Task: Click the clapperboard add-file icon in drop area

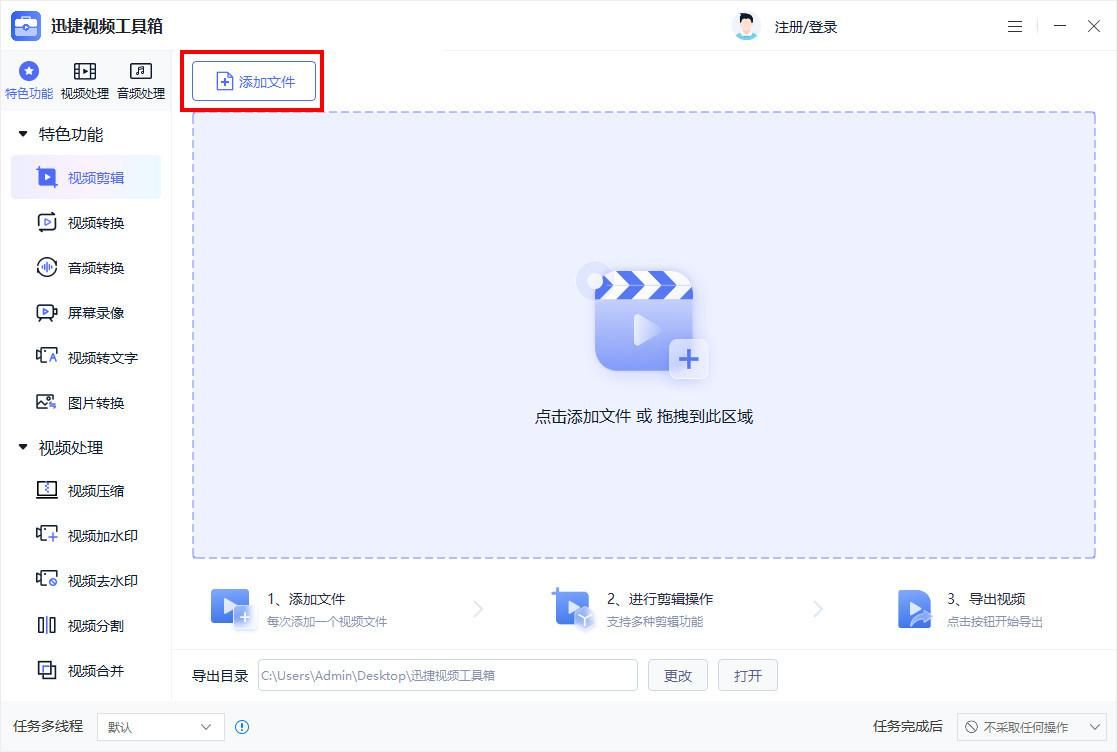Action: tap(643, 322)
